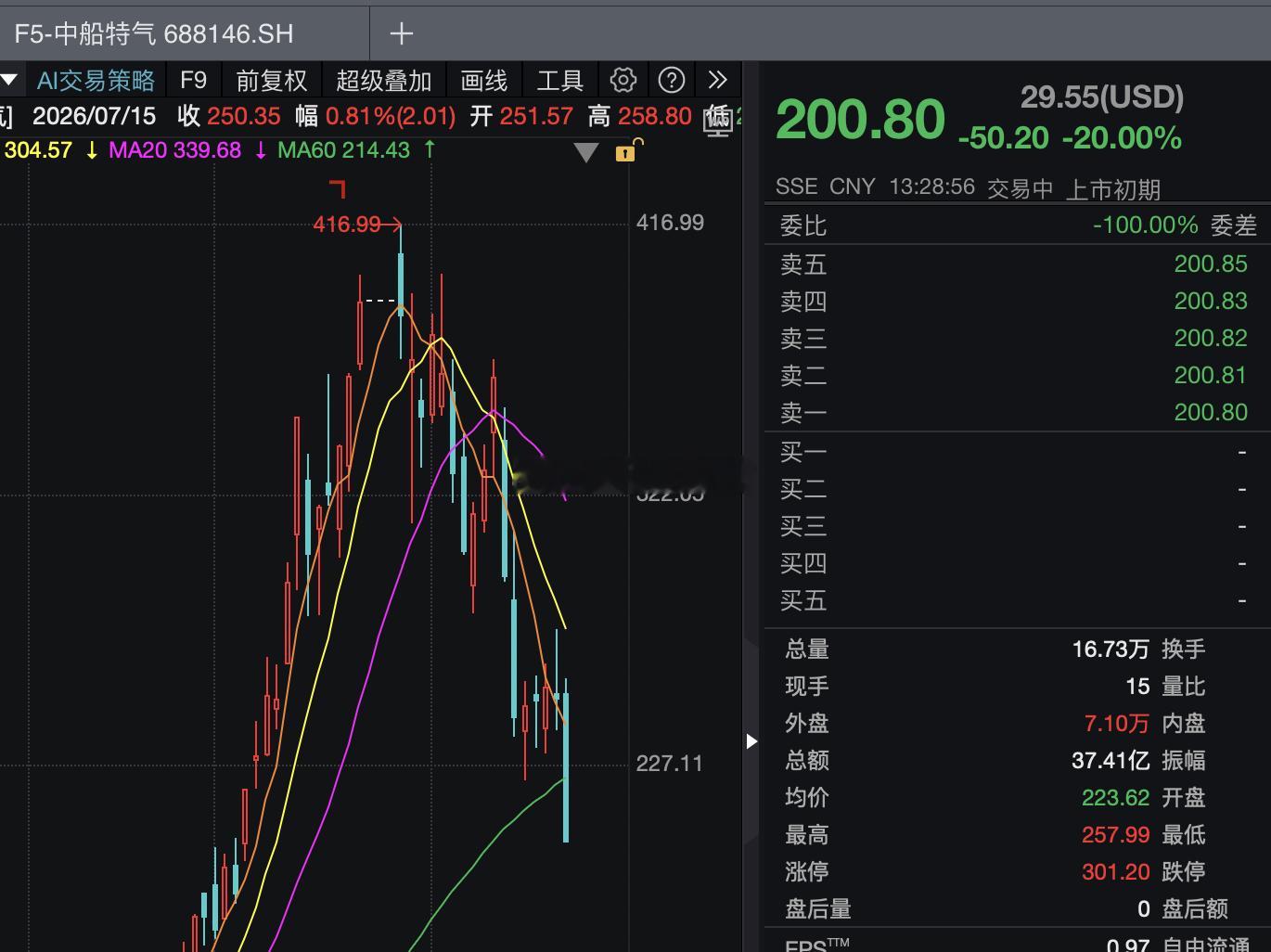Image resolution: width=1271 pixels, height=952 pixels.
Task: Select the 卖三 ask price 200.82
Action: point(1211,339)
